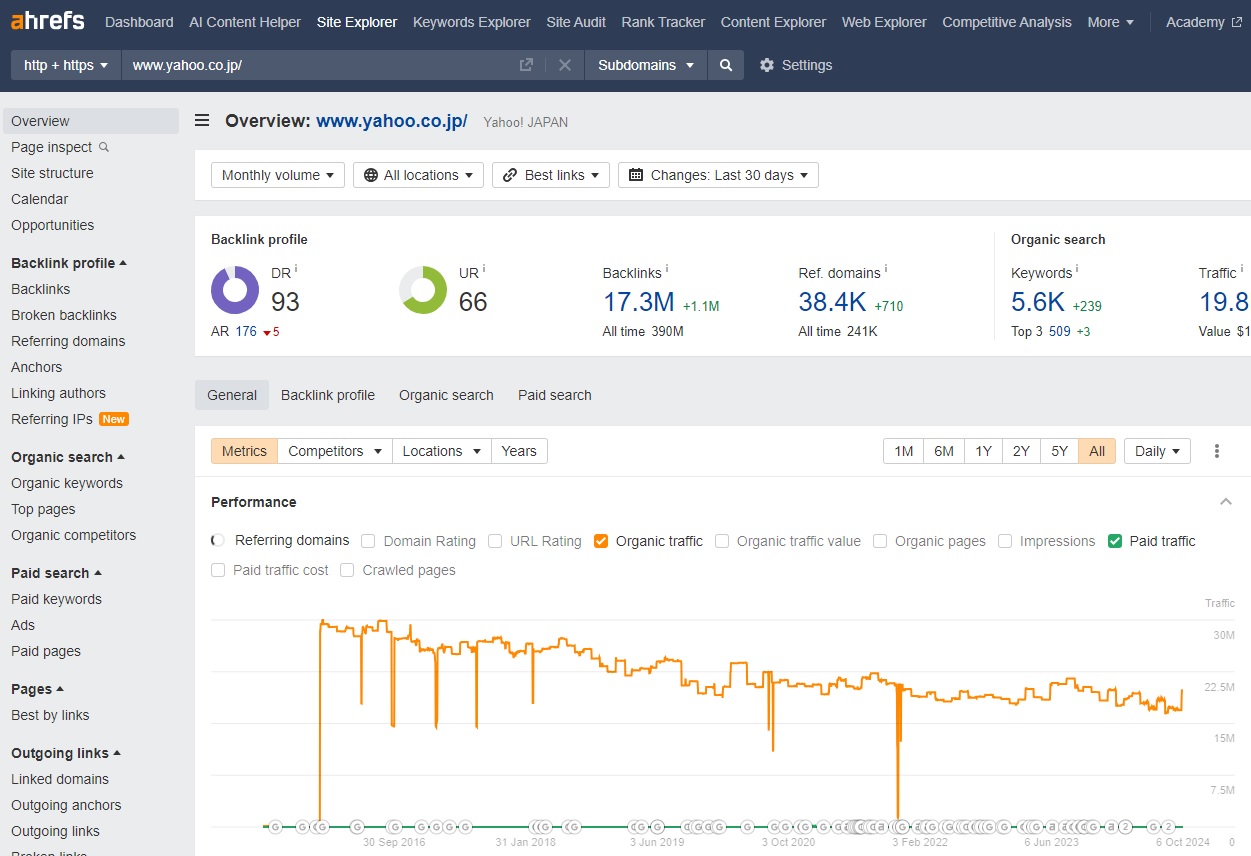This screenshot has height=856, width=1251.
Task: Click the Backlinks info icon
Action: tap(667, 268)
